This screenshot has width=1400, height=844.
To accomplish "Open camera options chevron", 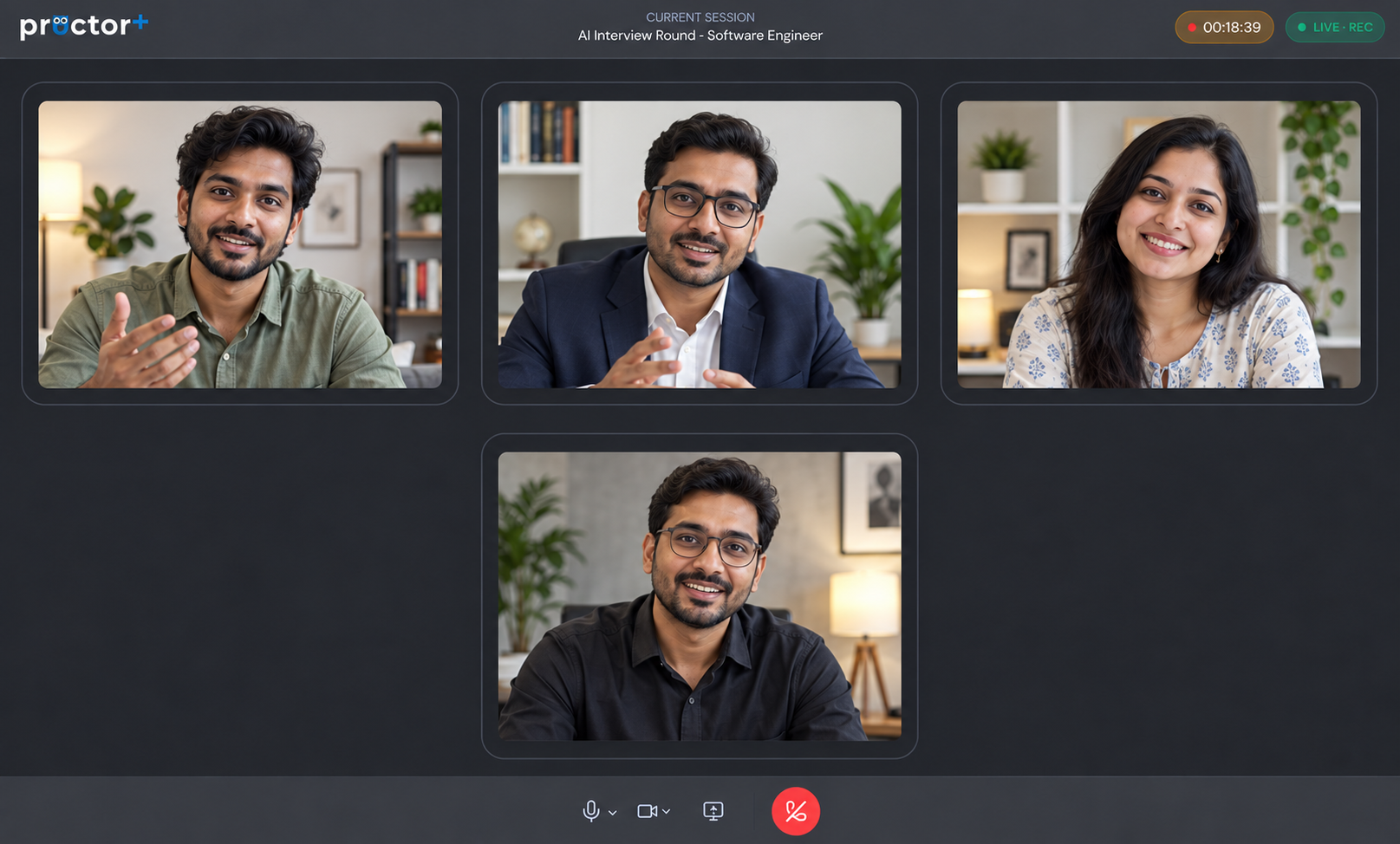I will 666,812.
